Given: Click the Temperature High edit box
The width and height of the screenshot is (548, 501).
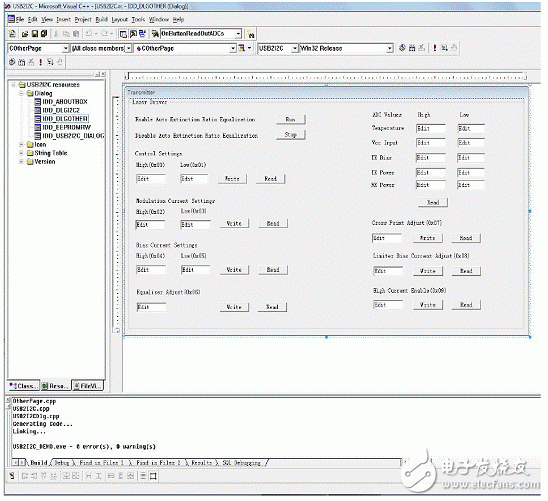Looking at the screenshot, I should click(x=431, y=129).
